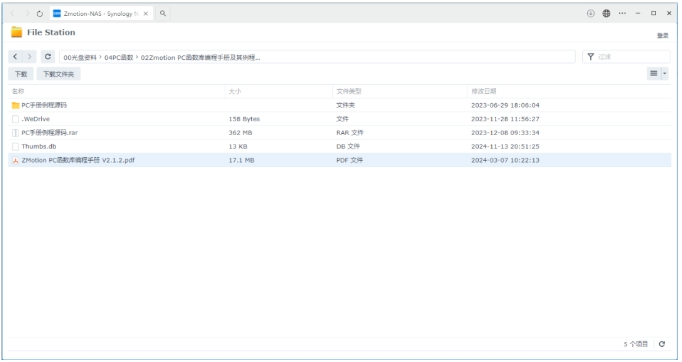The width and height of the screenshot is (682, 362).
Task: Click the date 2023-06-29 18:06:04
Action: coord(505,105)
